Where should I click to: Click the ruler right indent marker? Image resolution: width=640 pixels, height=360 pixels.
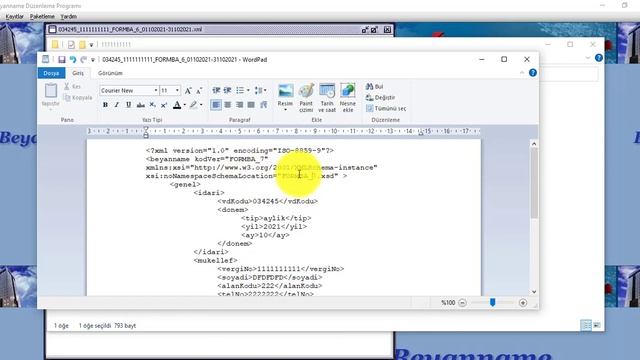click(420, 133)
